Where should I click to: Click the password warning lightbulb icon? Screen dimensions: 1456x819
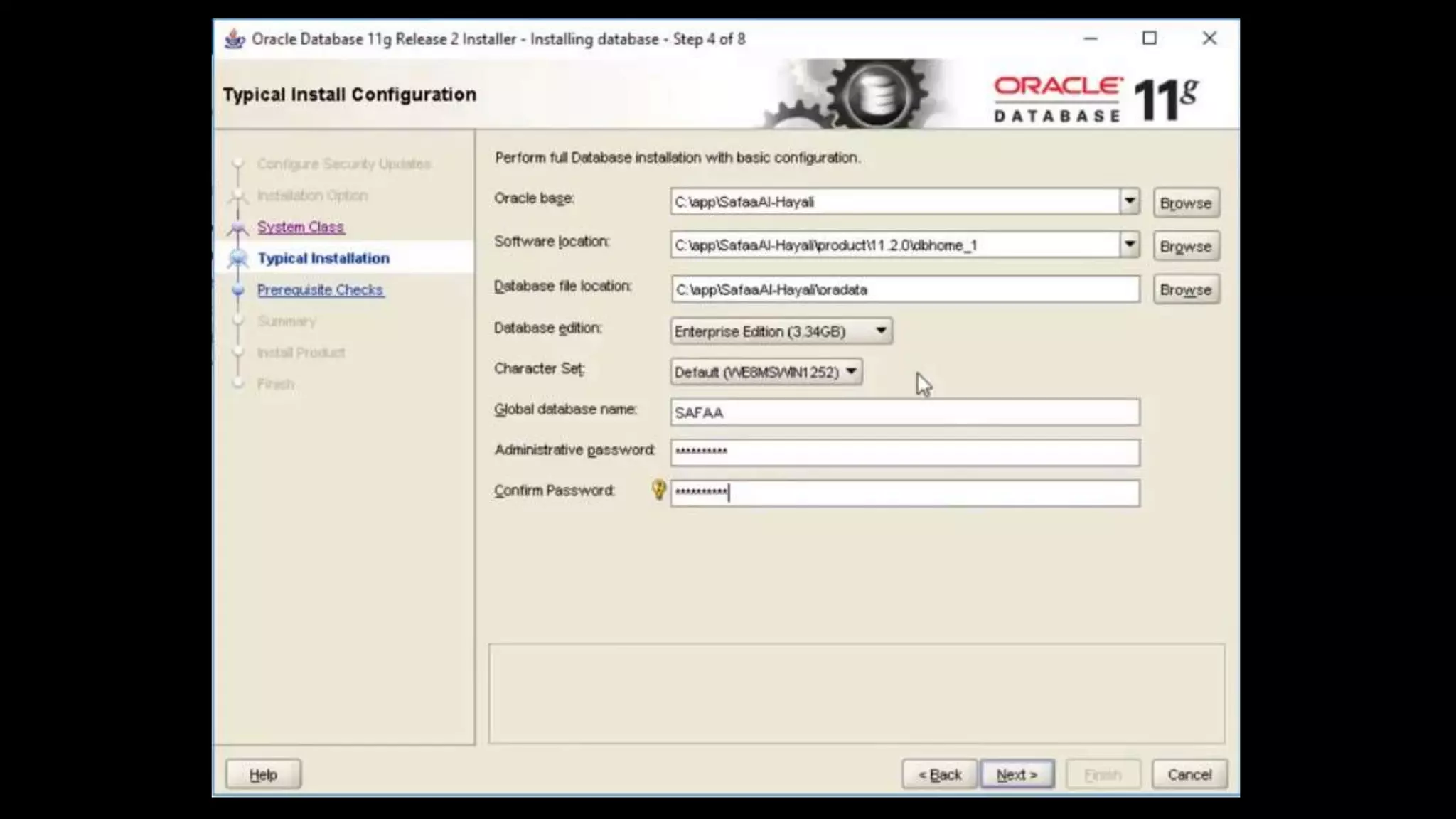coord(658,489)
